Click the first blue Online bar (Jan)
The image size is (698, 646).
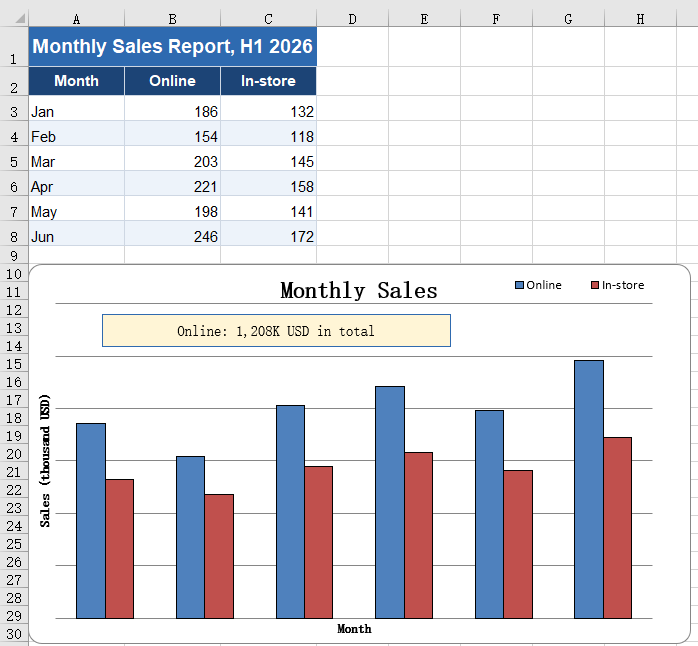click(x=91, y=521)
